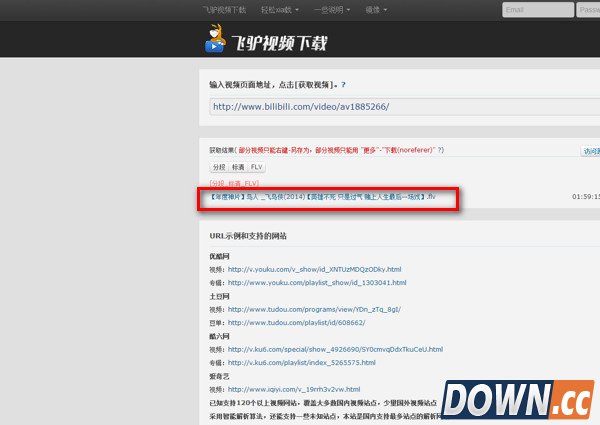Open the ku6 special show example link
The height and width of the screenshot is (425, 600).
point(335,350)
